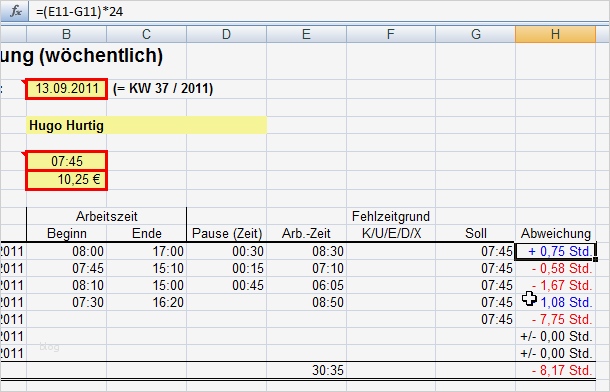Select the pause cell 00:30
Screen dimensions: 610x392
click(x=226, y=251)
